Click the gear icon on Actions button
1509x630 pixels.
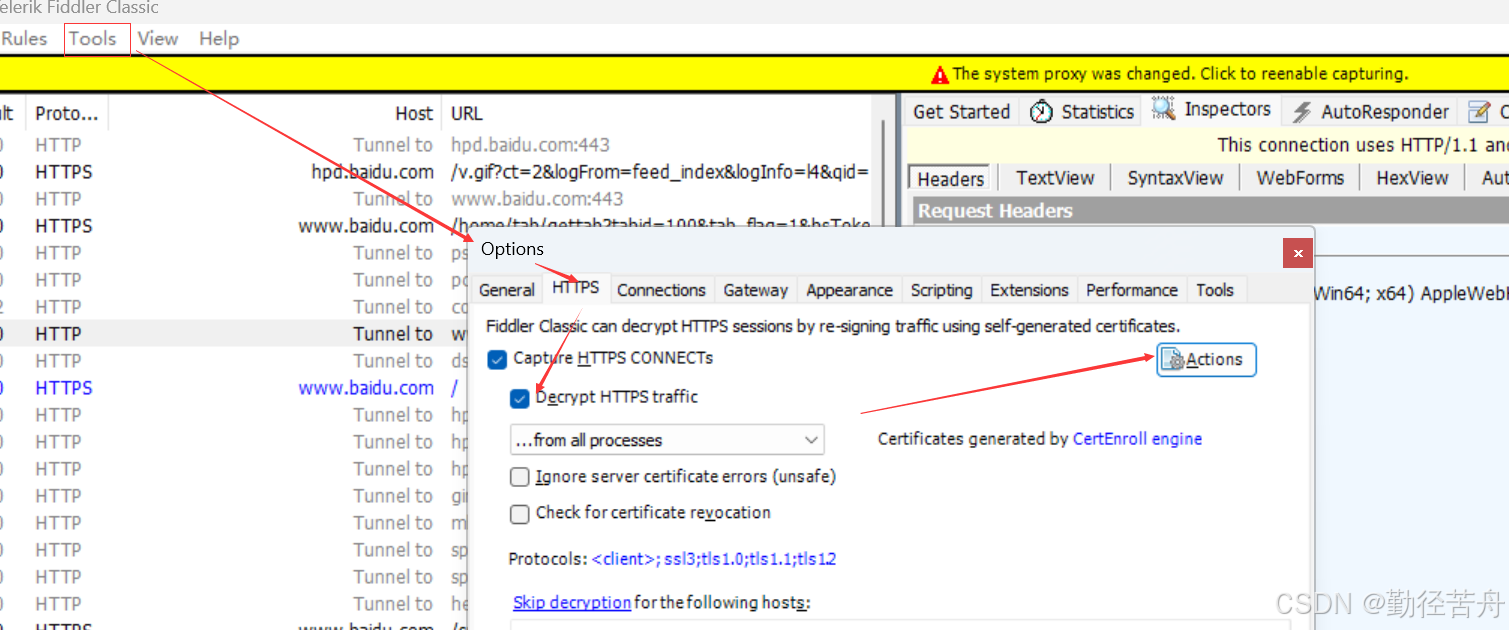1173,360
